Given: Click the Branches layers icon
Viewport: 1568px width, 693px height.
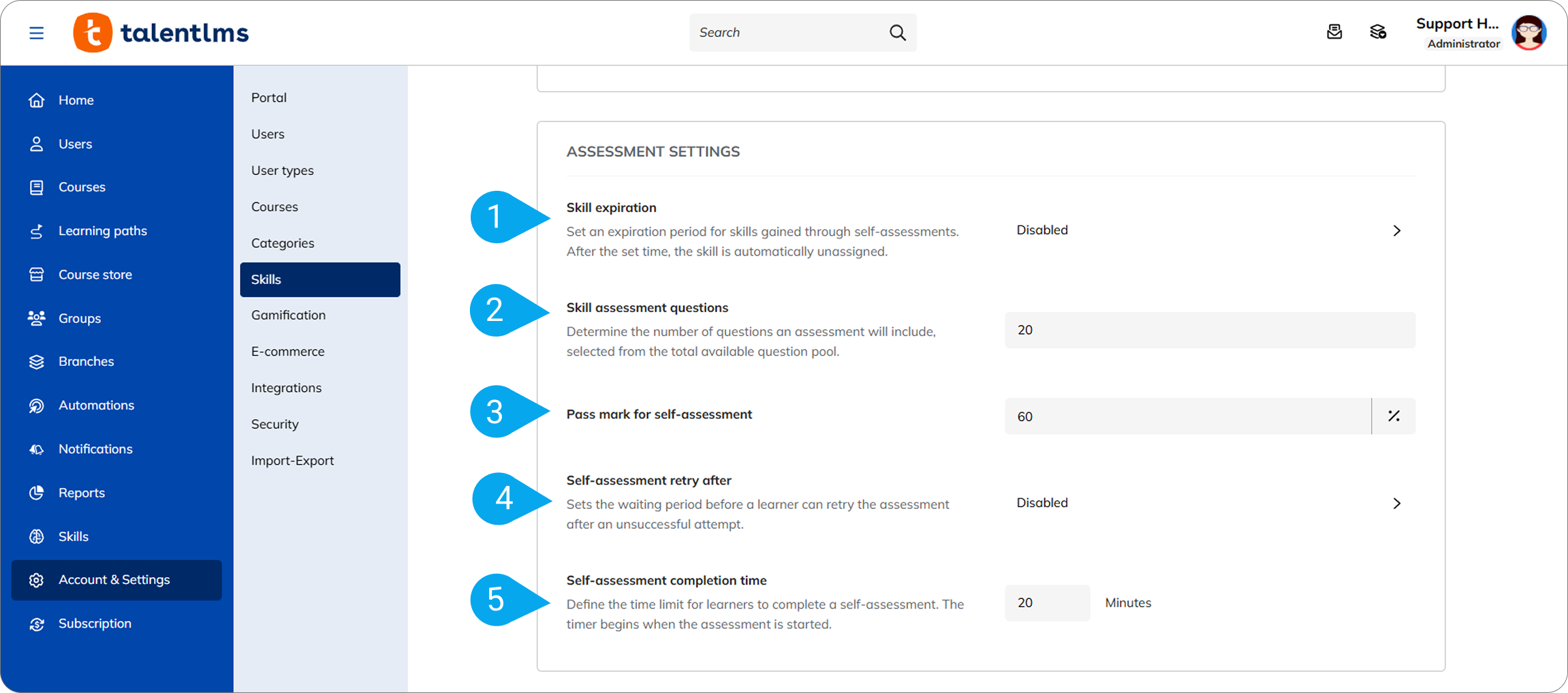Looking at the screenshot, I should coord(37,362).
